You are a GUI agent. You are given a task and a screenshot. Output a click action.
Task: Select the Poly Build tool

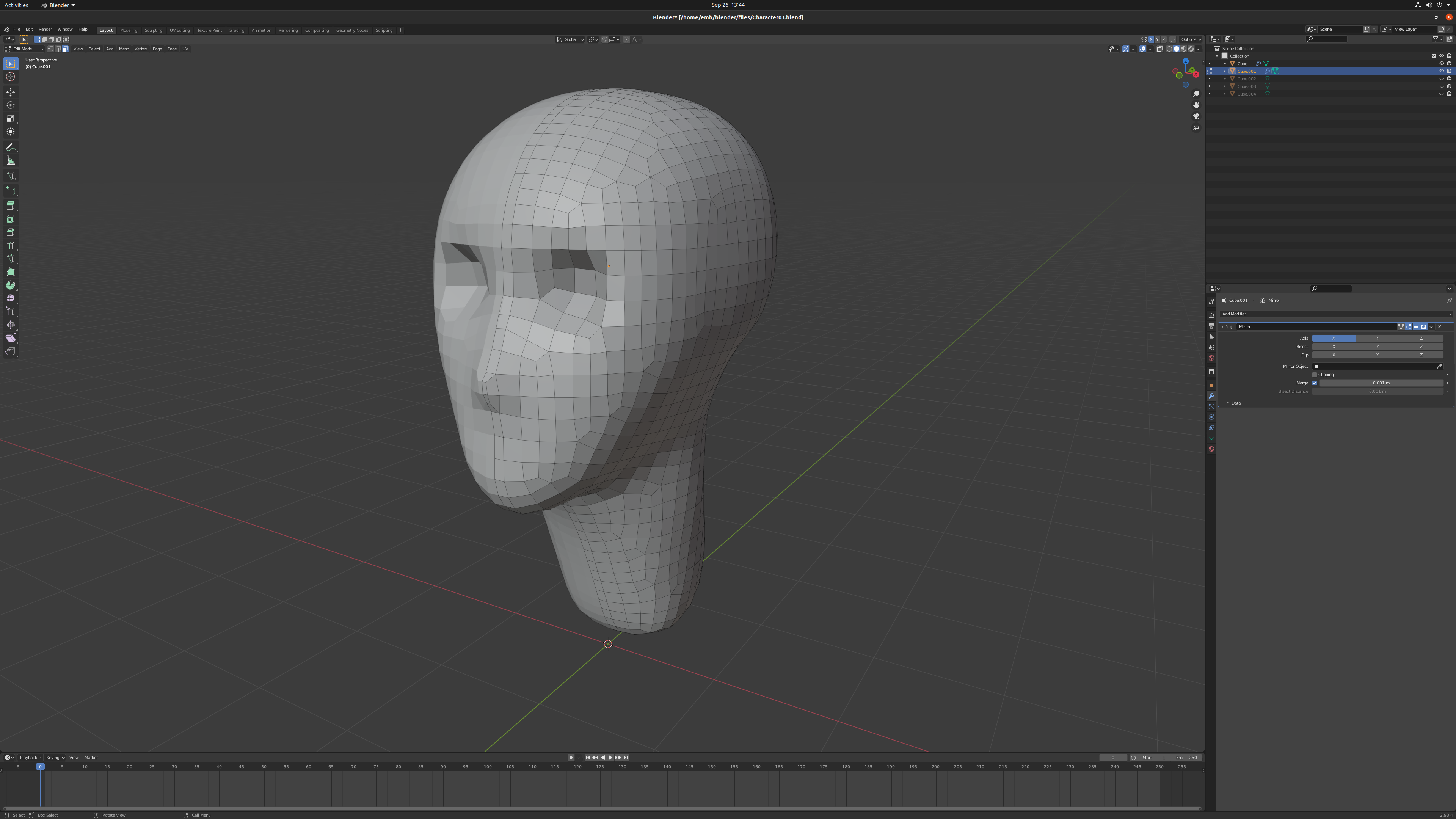tap(11, 272)
